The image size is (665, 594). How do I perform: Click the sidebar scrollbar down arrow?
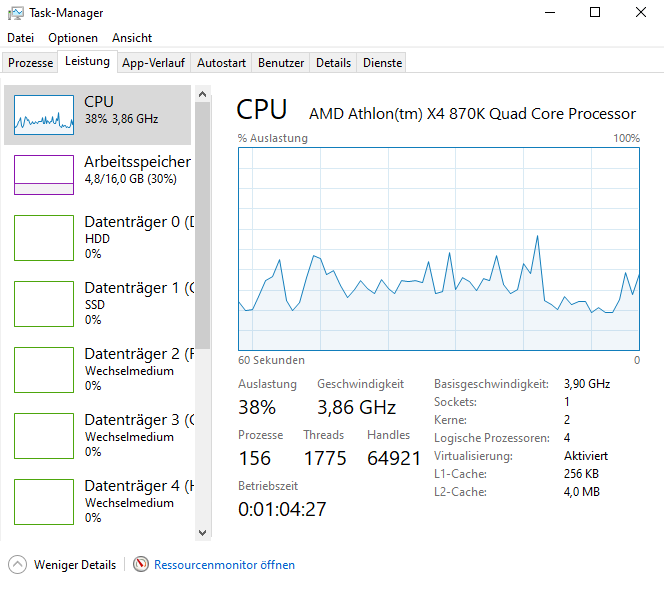203,533
